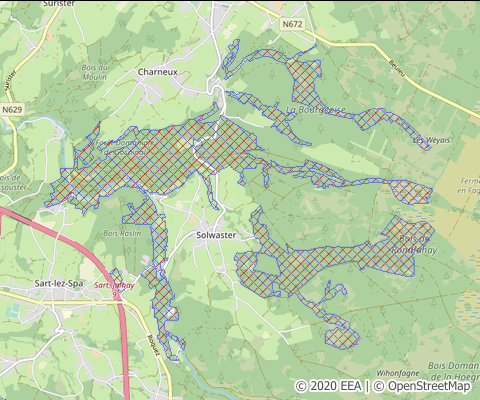Select the Les Weyais place label
Screen dimensions: 480x400
click(x=431, y=140)
